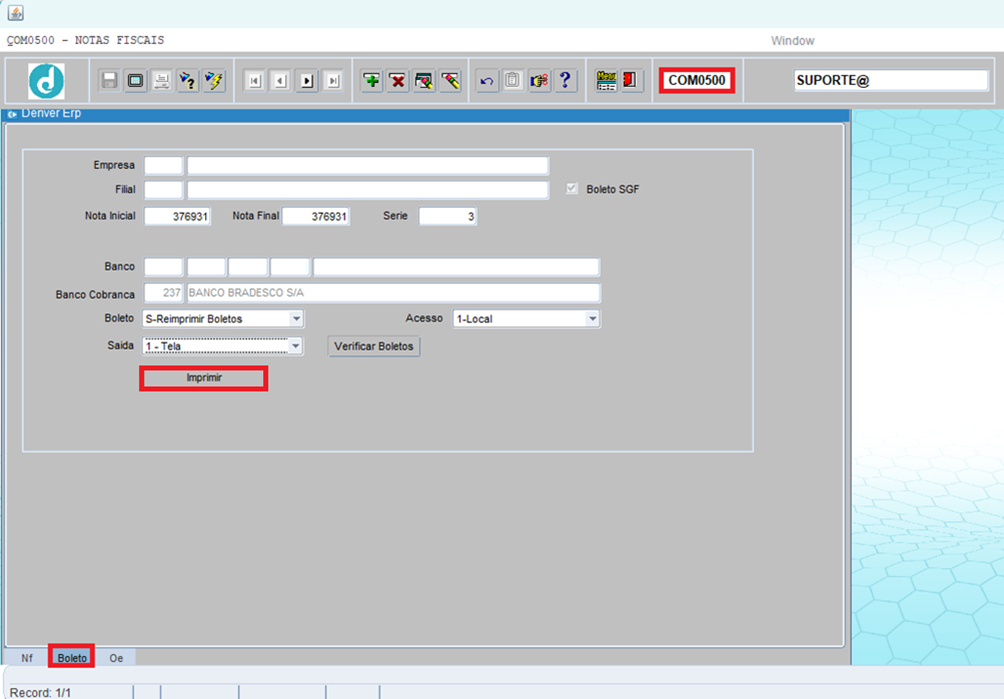Screen dimensions: 1004x699
Task: Open the Boleto dropdown showing S-Reimprimir Boletos
Action: 296,319
